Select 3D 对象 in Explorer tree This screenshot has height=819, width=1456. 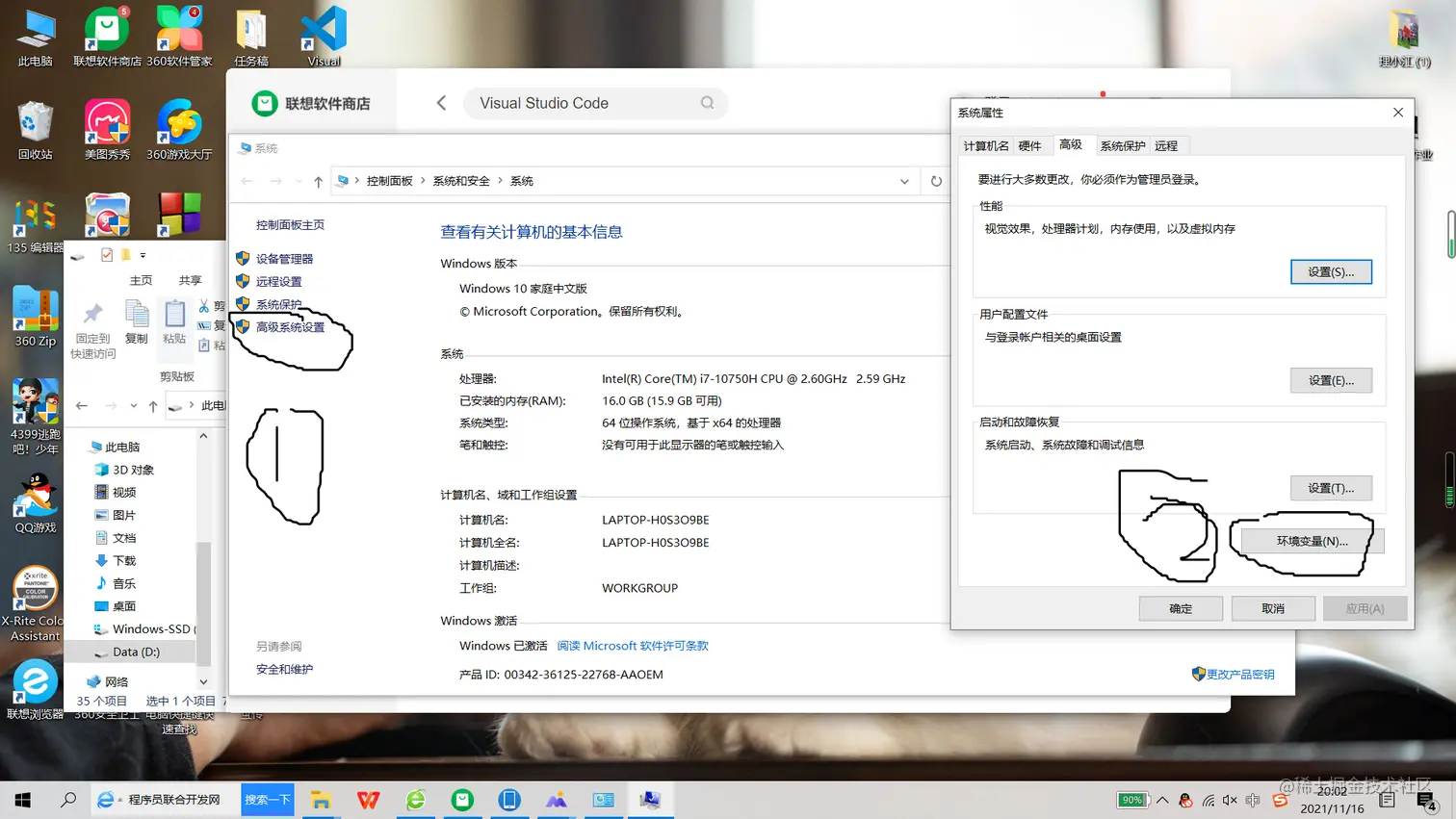point(133,470)
